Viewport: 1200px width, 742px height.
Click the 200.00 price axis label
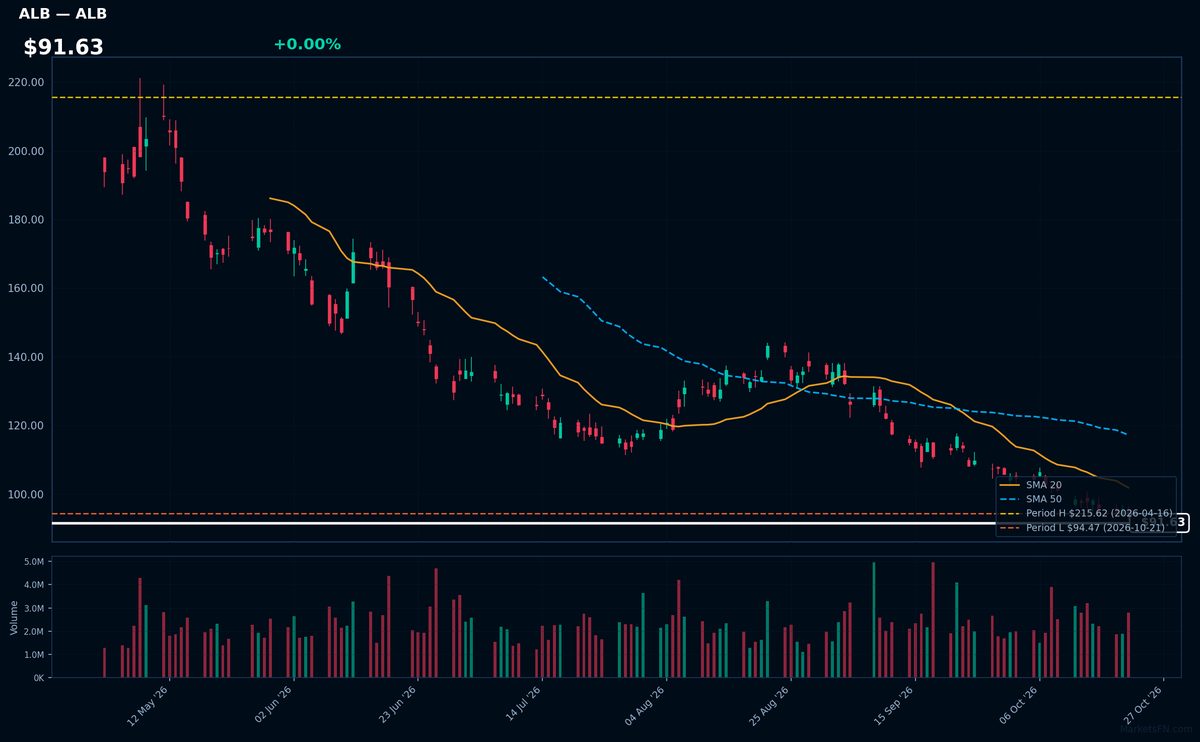[x=27, y=151]
